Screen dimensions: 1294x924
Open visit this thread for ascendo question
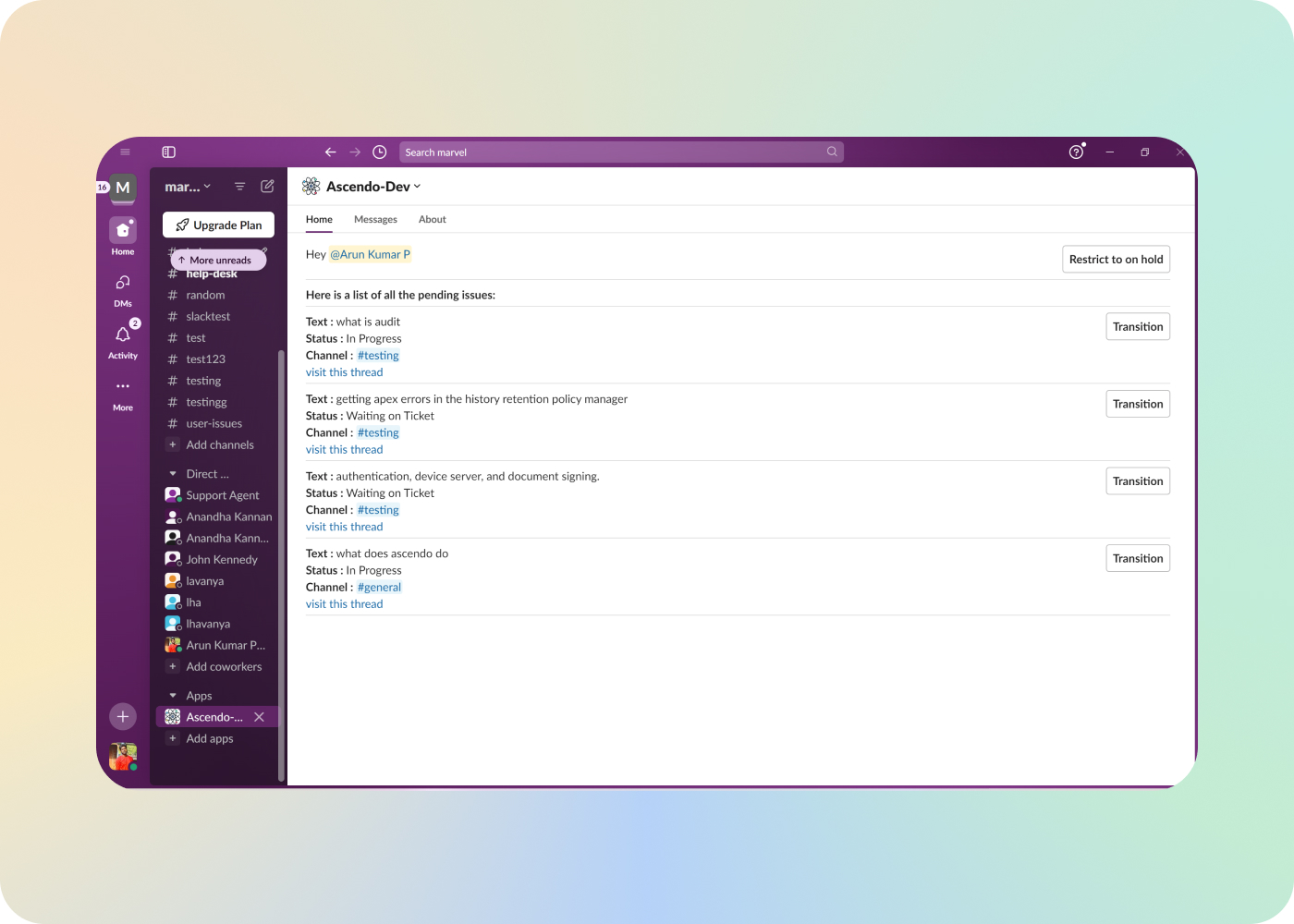(x=344, y=604)
